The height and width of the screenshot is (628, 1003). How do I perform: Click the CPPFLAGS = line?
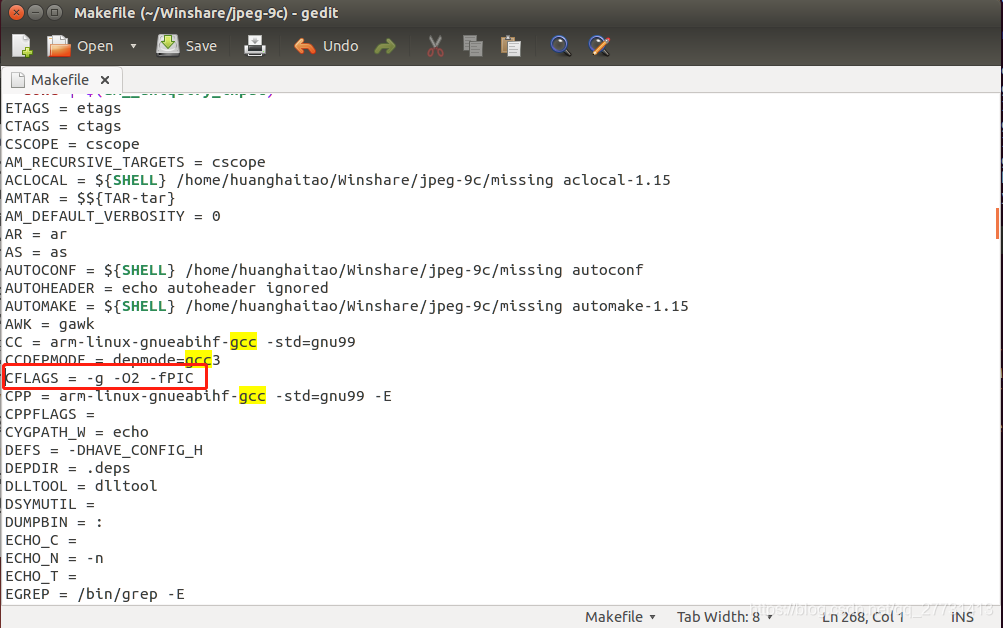coord(49,414)
